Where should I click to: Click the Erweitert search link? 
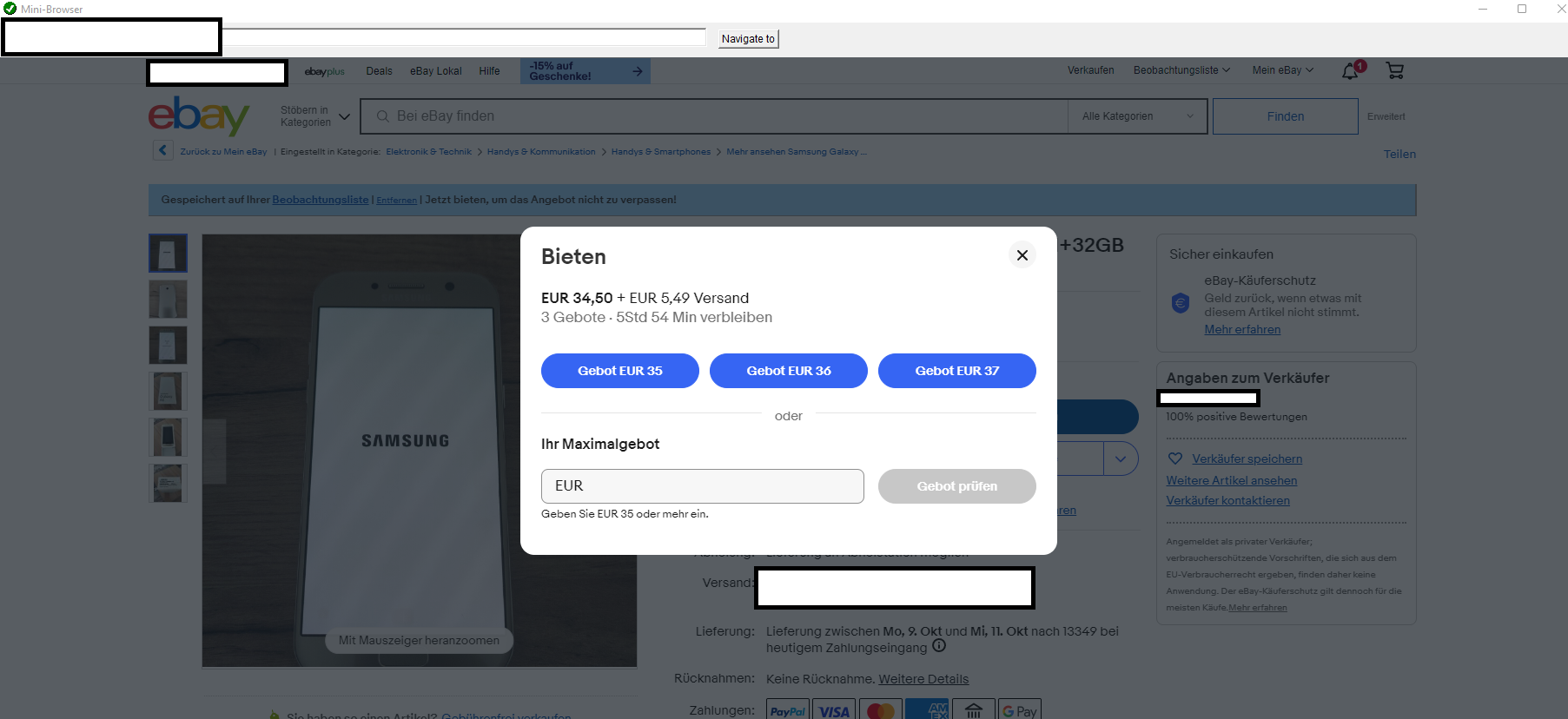(x=1386, y=116)
